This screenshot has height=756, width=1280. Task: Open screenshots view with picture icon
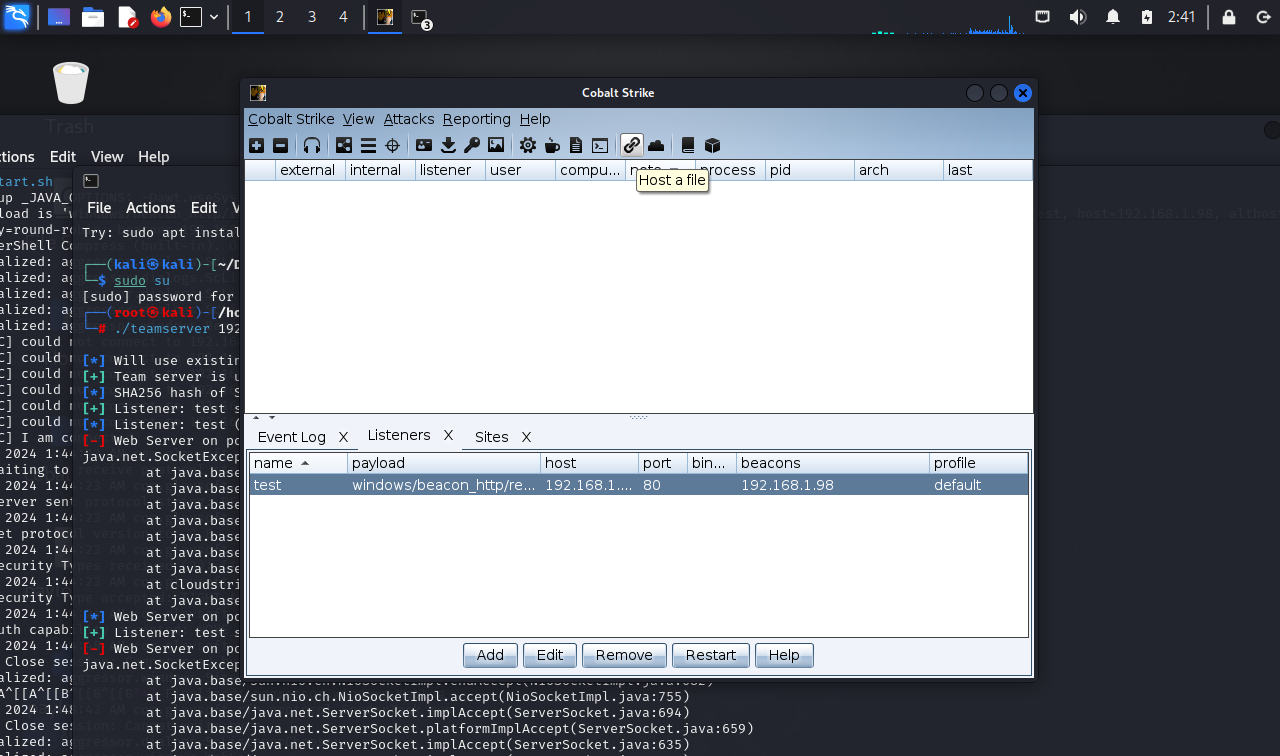[496, 146]
